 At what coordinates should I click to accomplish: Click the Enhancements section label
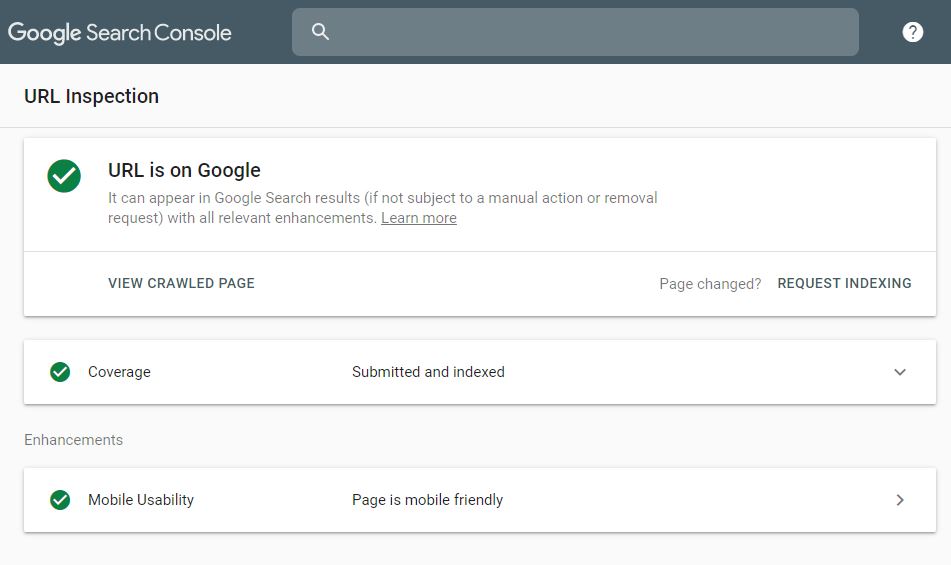point(73,440)
